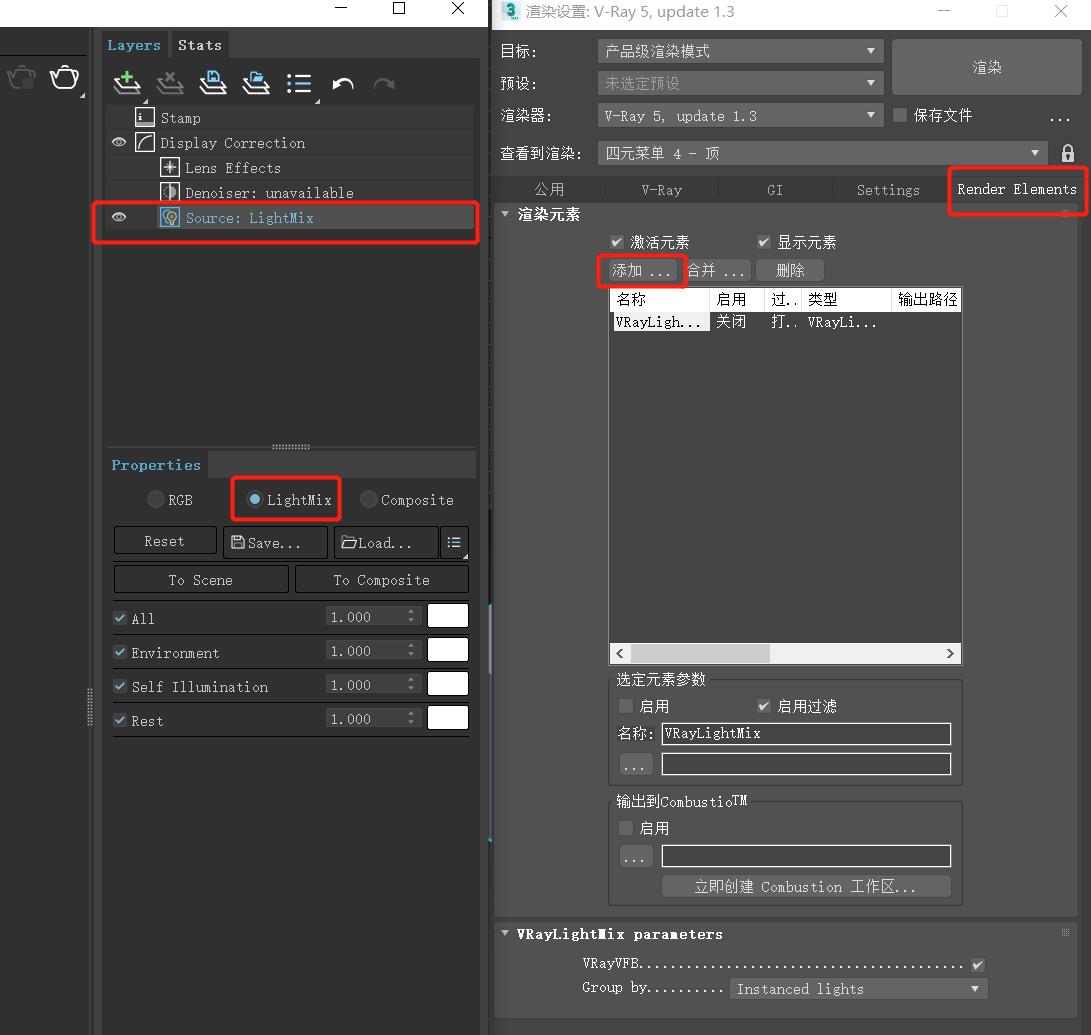Open the 查看到渲染 view dropdown
Screen dimensions: 1091x1035
(822, 153)
